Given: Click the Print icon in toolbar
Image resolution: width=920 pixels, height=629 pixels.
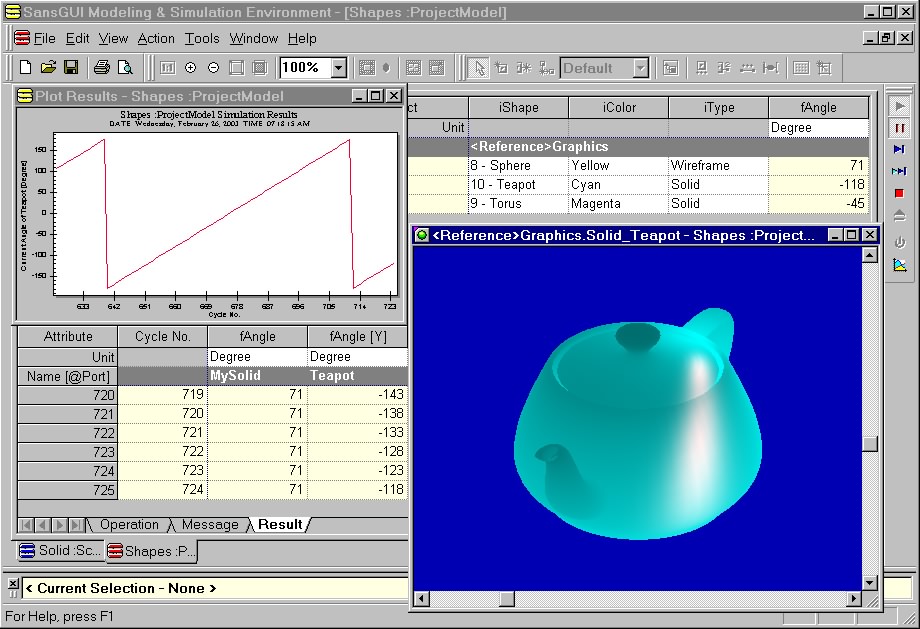Looking at the screenshot, I should [x=101, y=68].
